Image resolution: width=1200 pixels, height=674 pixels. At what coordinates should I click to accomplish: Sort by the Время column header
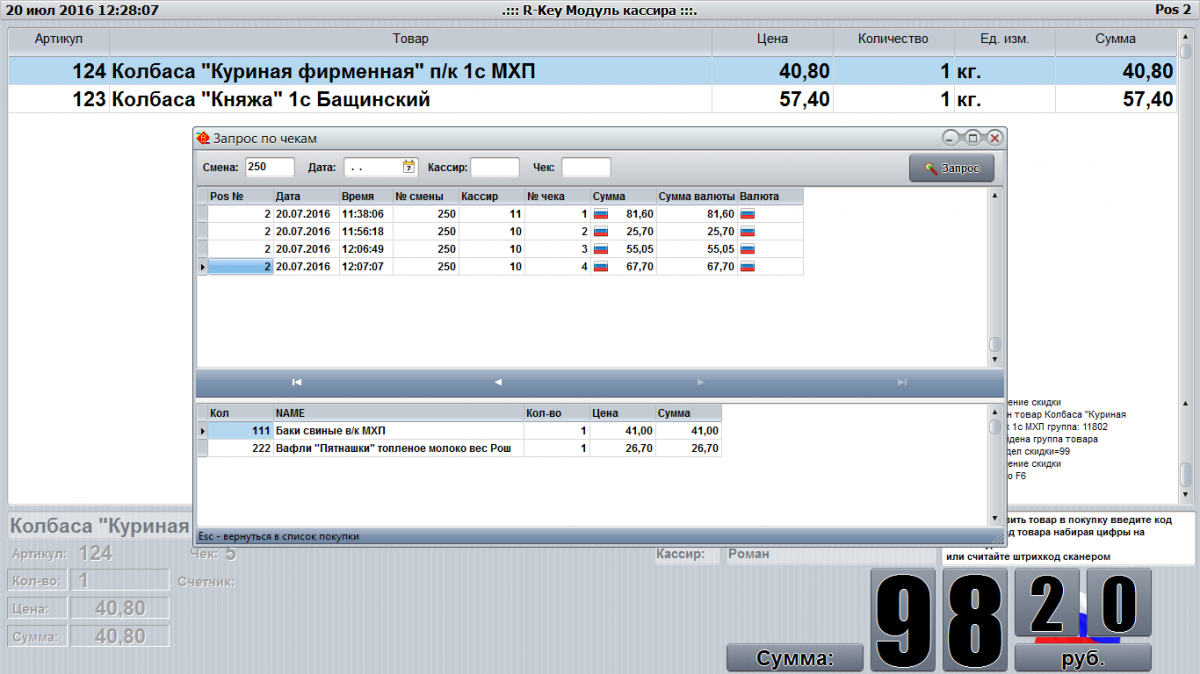[364, 197]
